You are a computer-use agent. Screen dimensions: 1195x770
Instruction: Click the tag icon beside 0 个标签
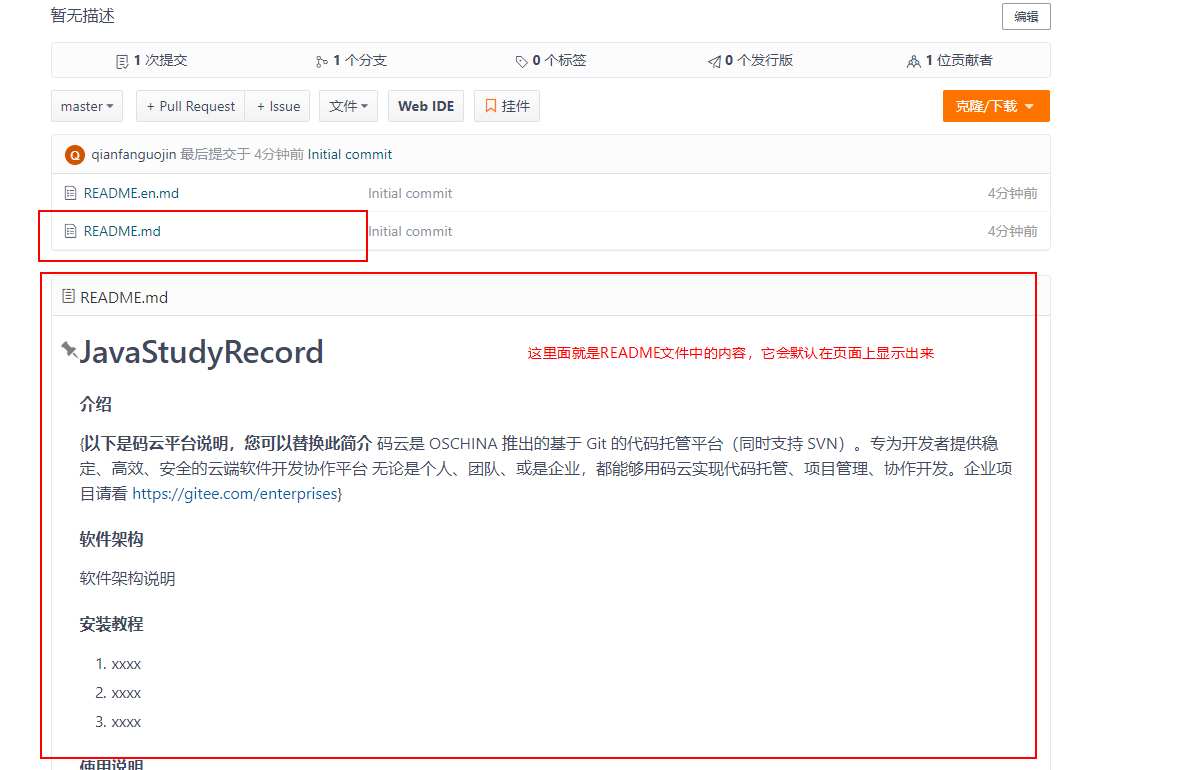(x=521, y=61)
